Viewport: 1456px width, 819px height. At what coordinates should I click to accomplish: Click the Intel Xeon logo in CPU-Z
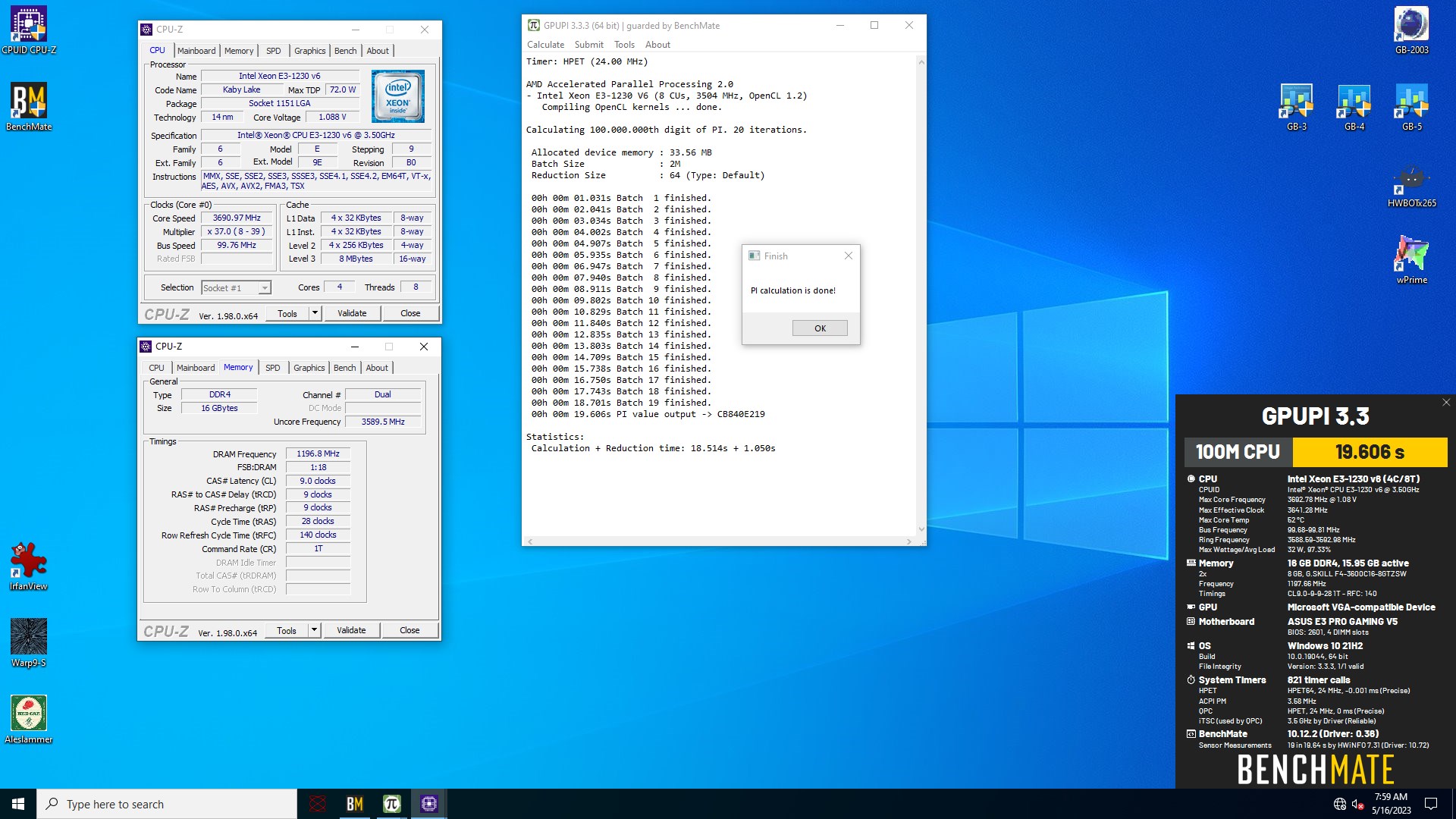(x=398, y=96)
